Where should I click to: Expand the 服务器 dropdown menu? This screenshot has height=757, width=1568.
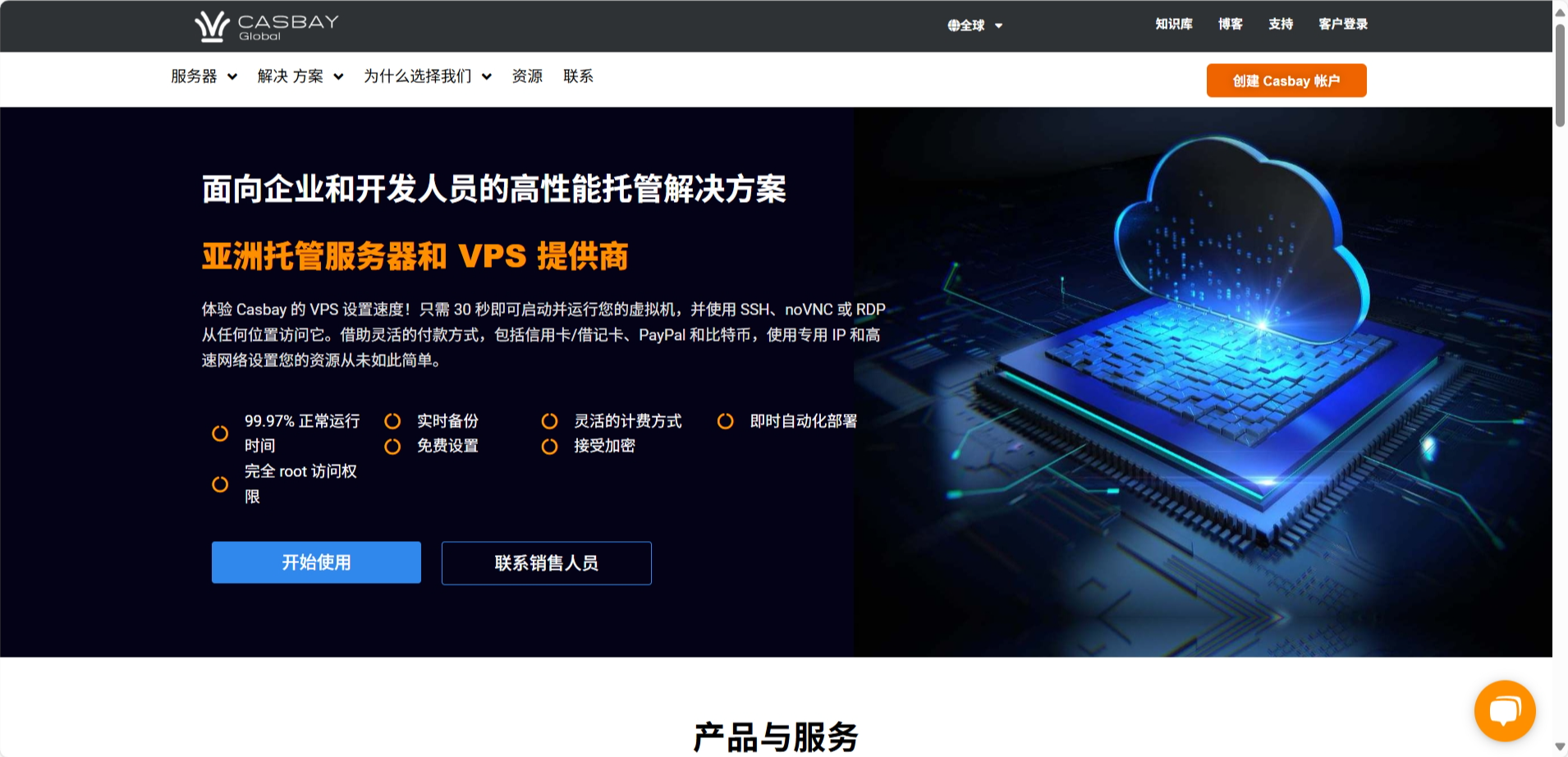click(204, 76)
